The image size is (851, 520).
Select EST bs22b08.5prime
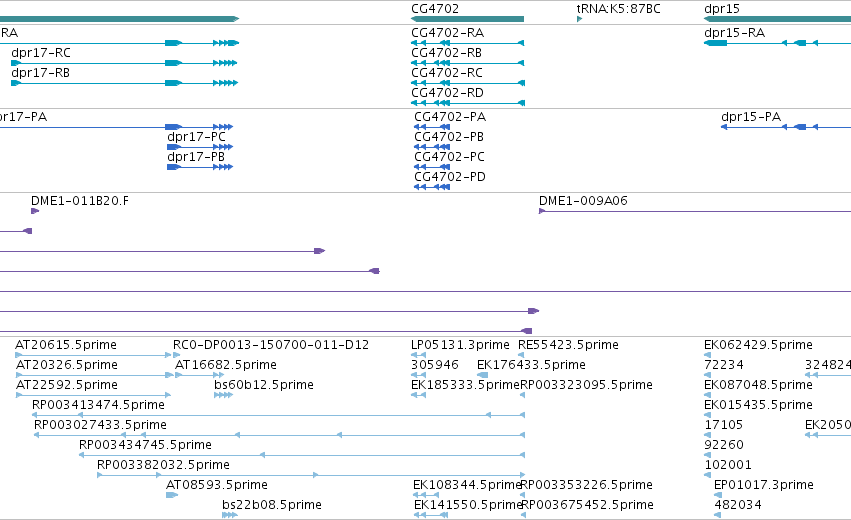coord(272,505)
